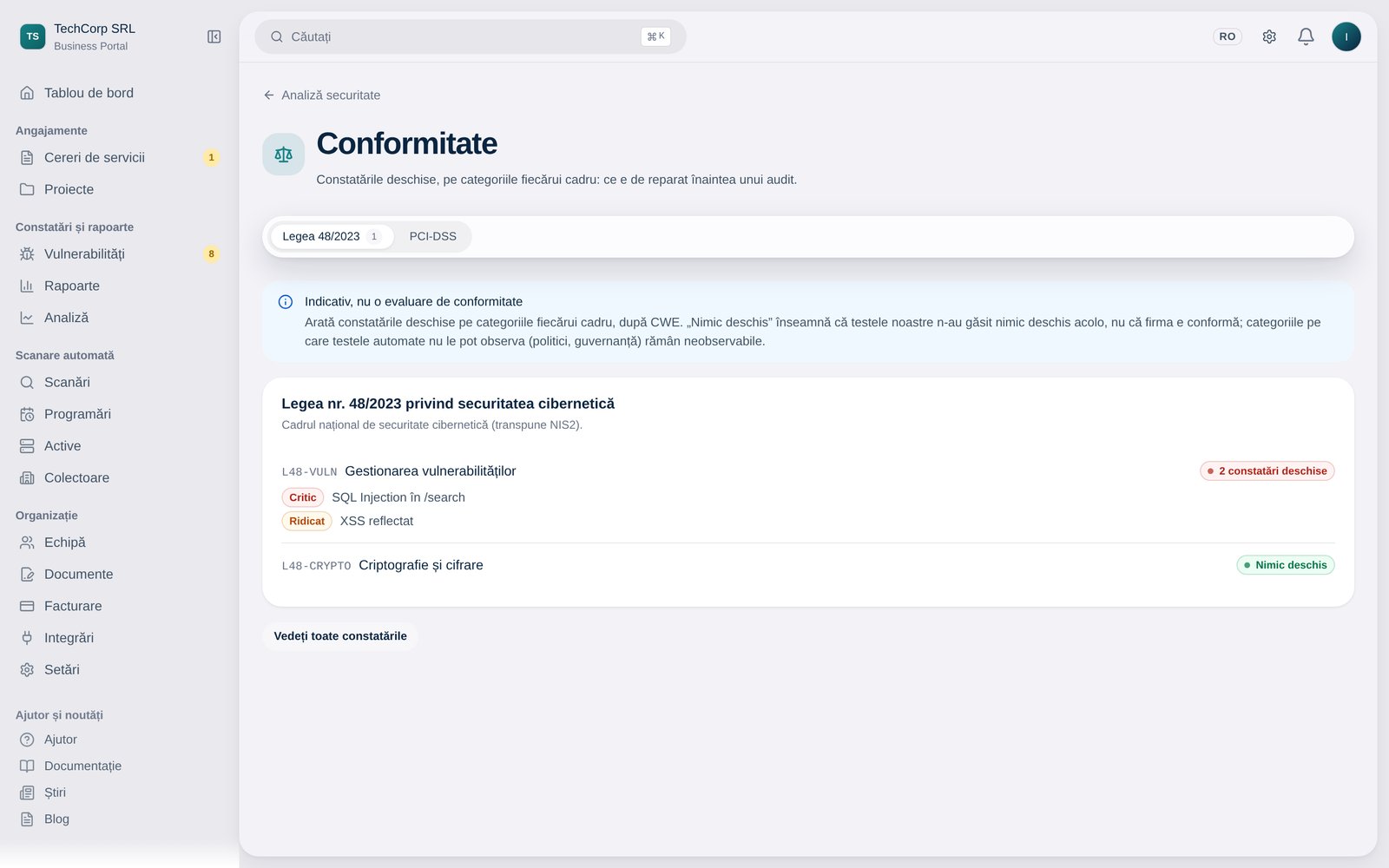Click the Ridicat severity tag
This screenshot has height=868, width=1389.
[306, 521]
